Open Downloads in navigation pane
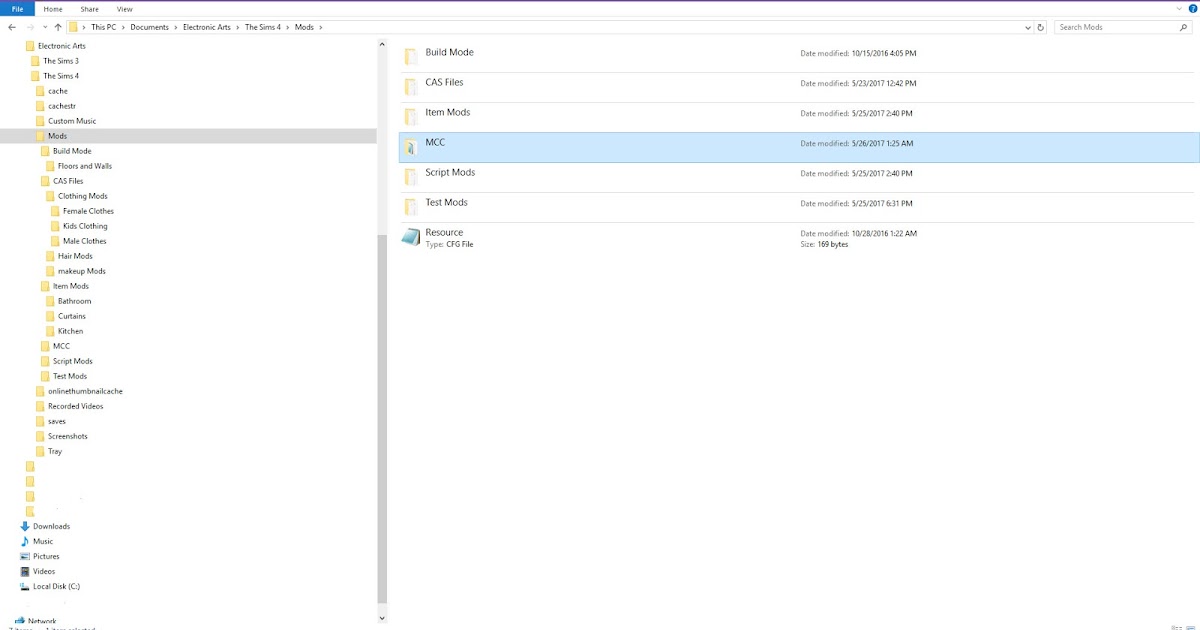Image resolution: width=1200 pixels, height=630 pixels. (x=51, y=526)
